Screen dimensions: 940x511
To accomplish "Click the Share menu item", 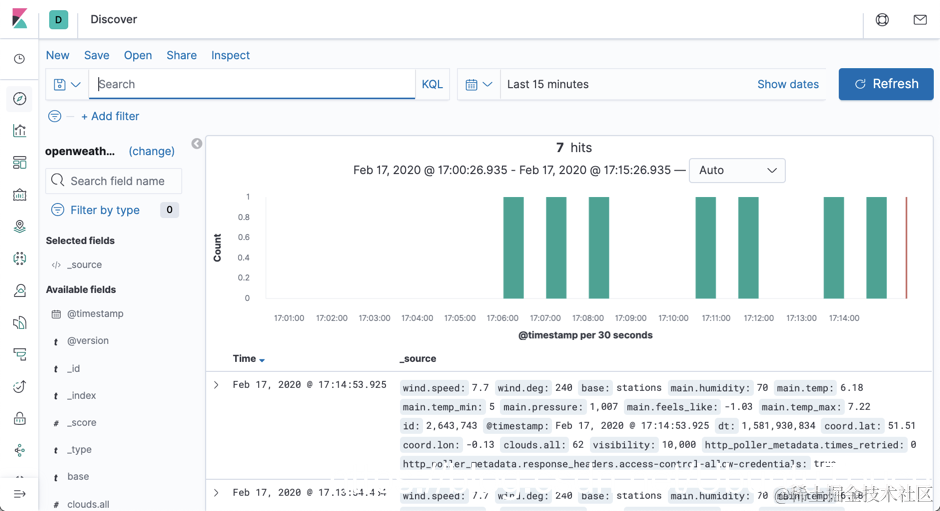I will (182, 55).
